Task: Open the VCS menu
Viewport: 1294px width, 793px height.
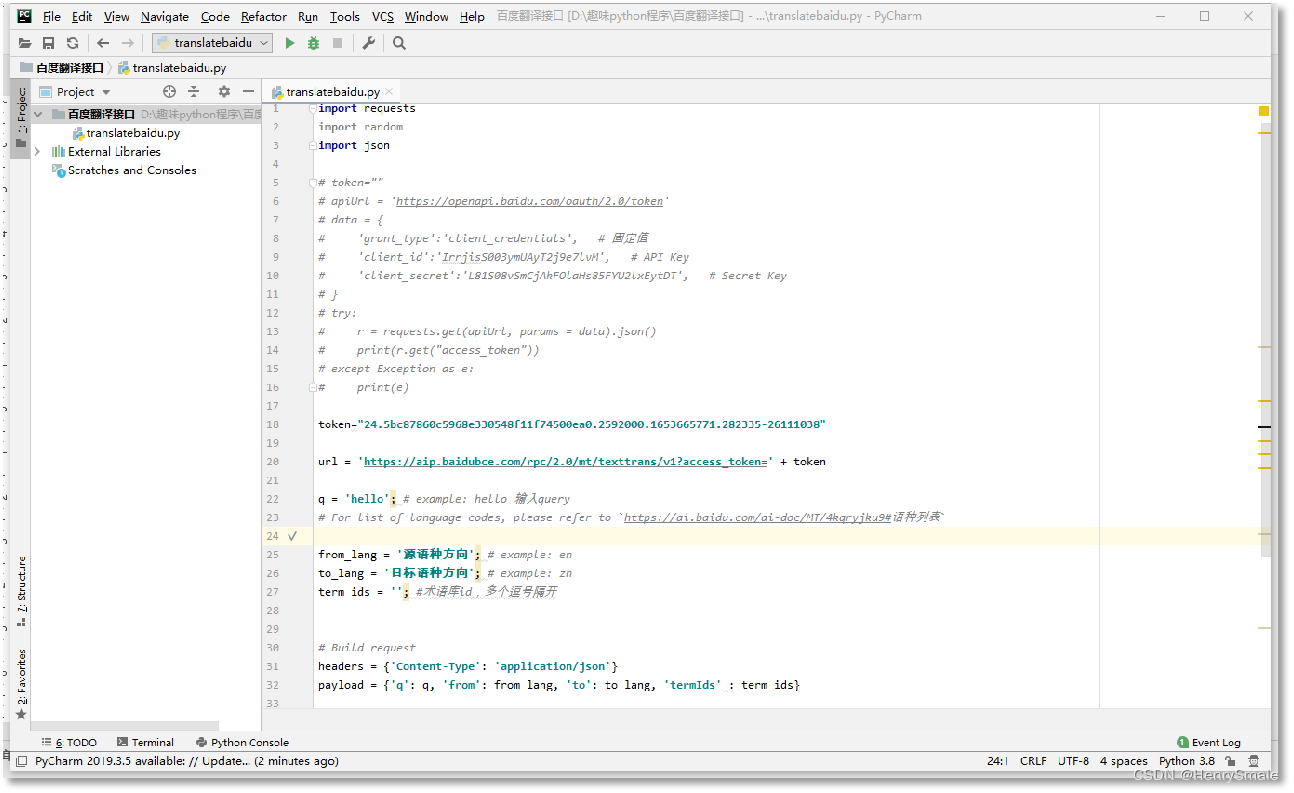Action: click(x=383, y=17)
